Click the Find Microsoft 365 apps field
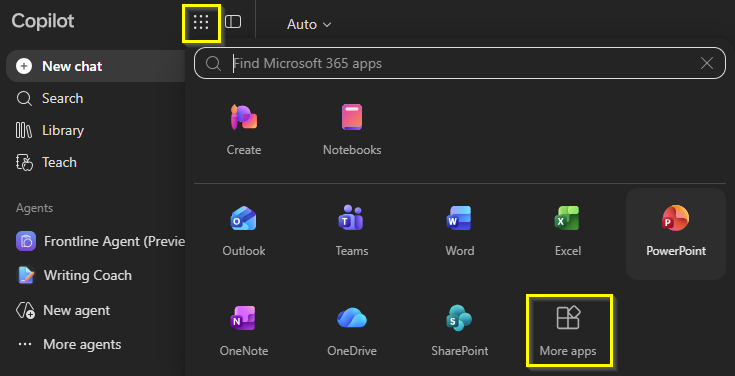The height and width of the screenshot is (376, 735). (460, 63)
